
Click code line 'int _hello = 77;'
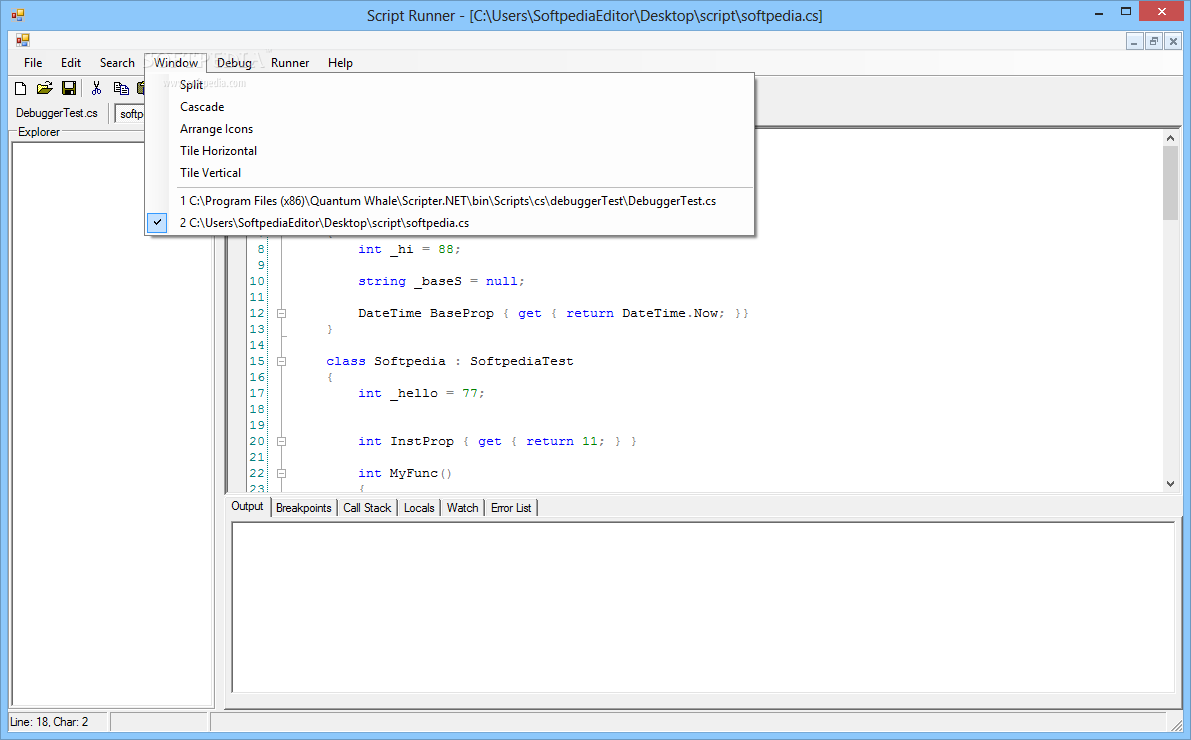coord(422,393)
